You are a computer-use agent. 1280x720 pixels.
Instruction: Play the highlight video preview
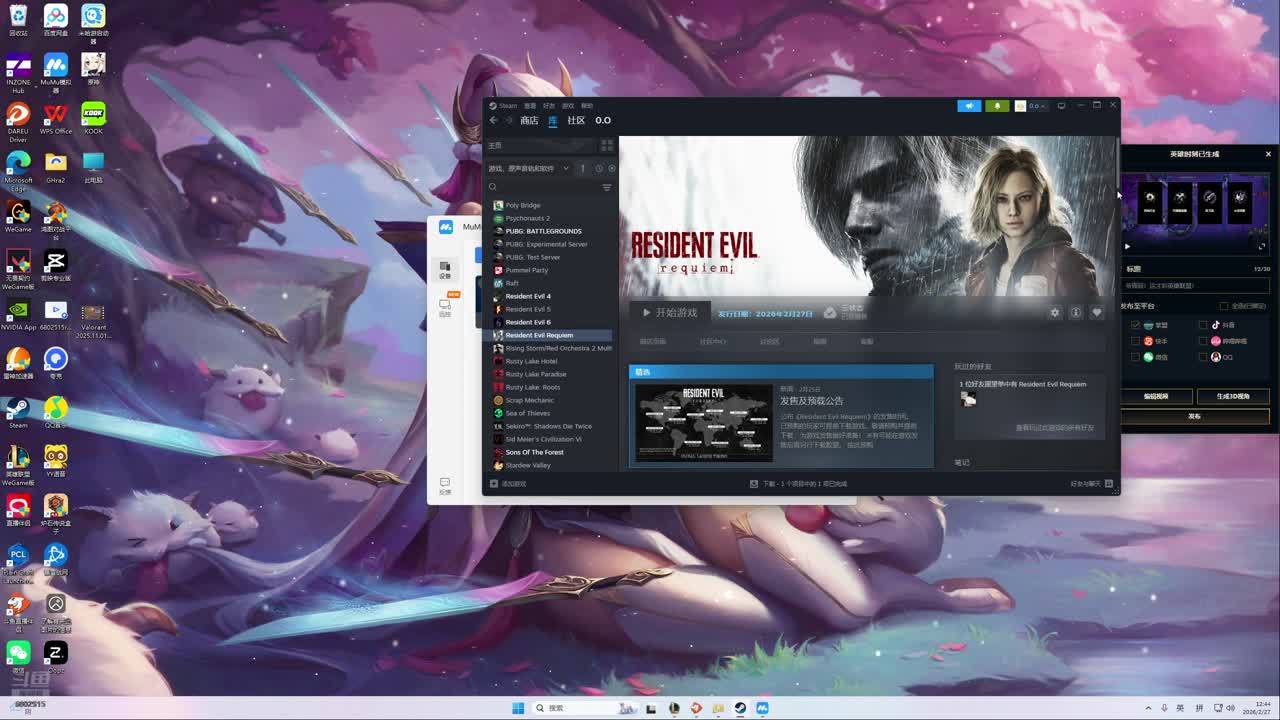(1127, 246)
